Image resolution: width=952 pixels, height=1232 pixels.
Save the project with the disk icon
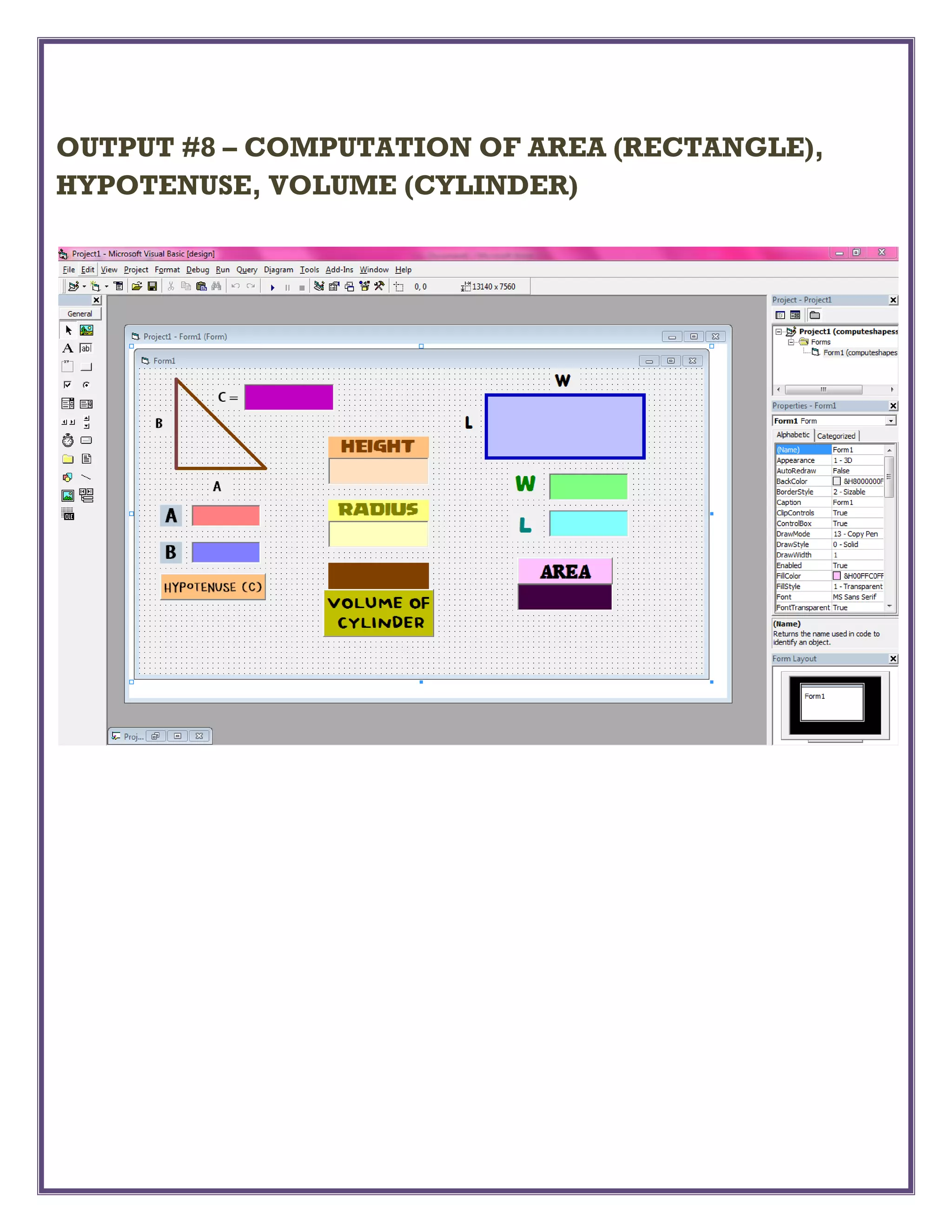click(152, 286)
